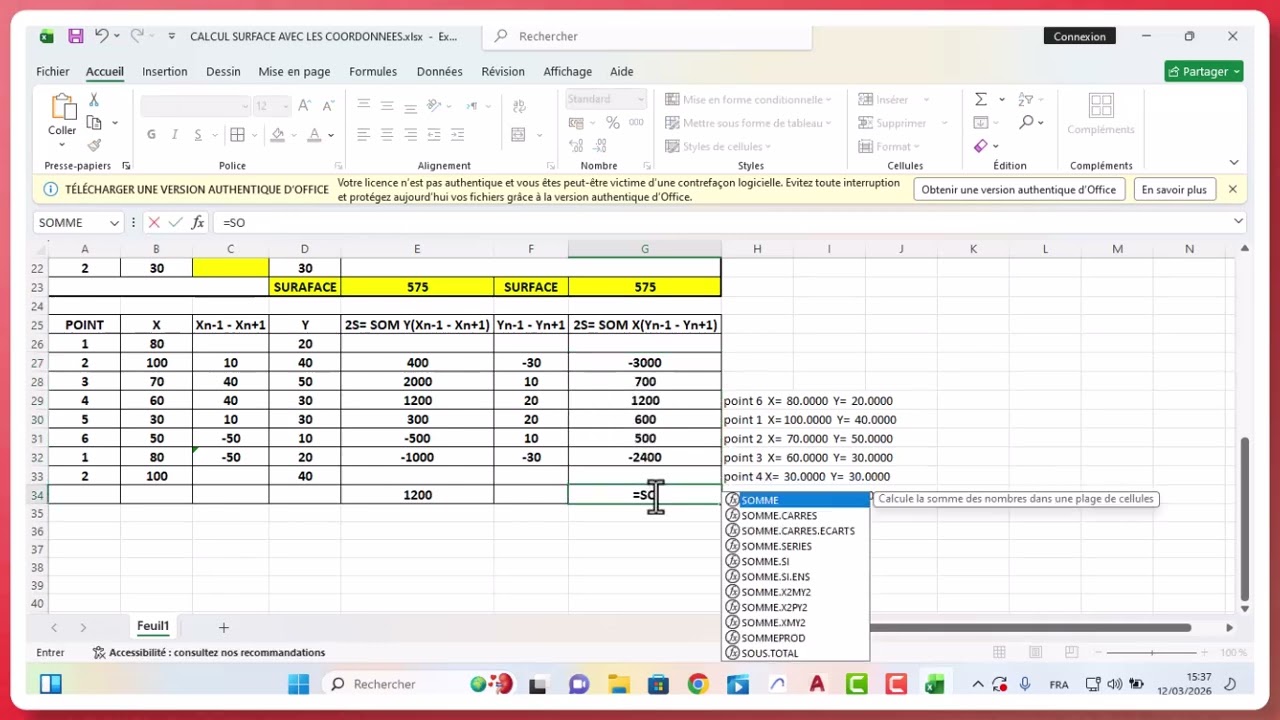
Task: Click the clear eraser icon
Action: click(981, 146)
